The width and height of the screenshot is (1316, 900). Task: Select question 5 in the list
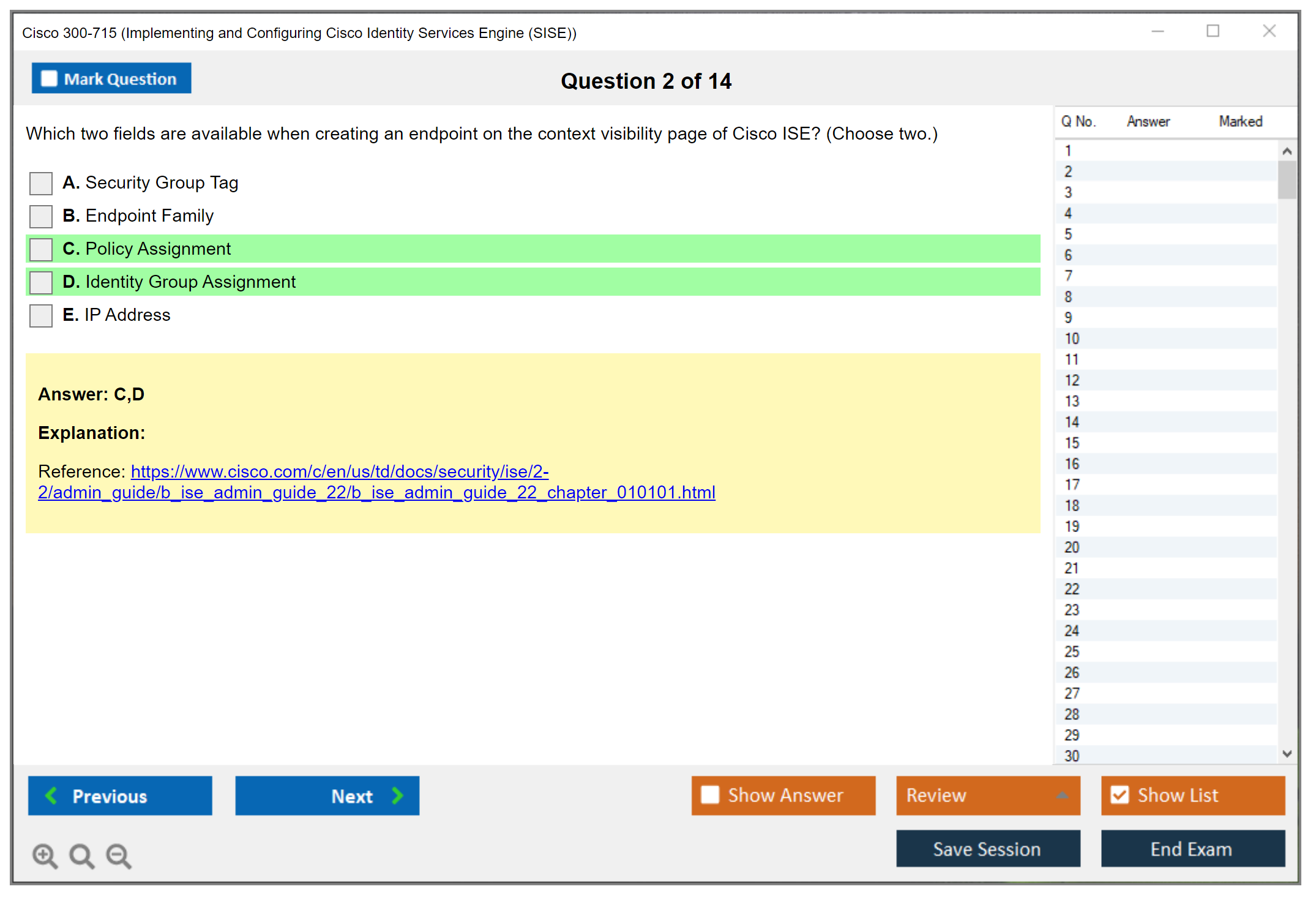[1068, 234]
